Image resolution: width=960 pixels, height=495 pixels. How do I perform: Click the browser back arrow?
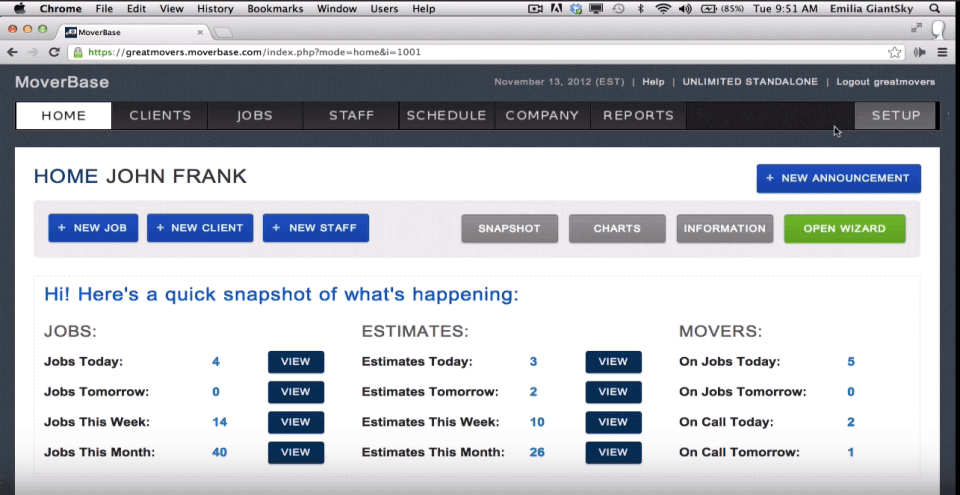[12, 52]
